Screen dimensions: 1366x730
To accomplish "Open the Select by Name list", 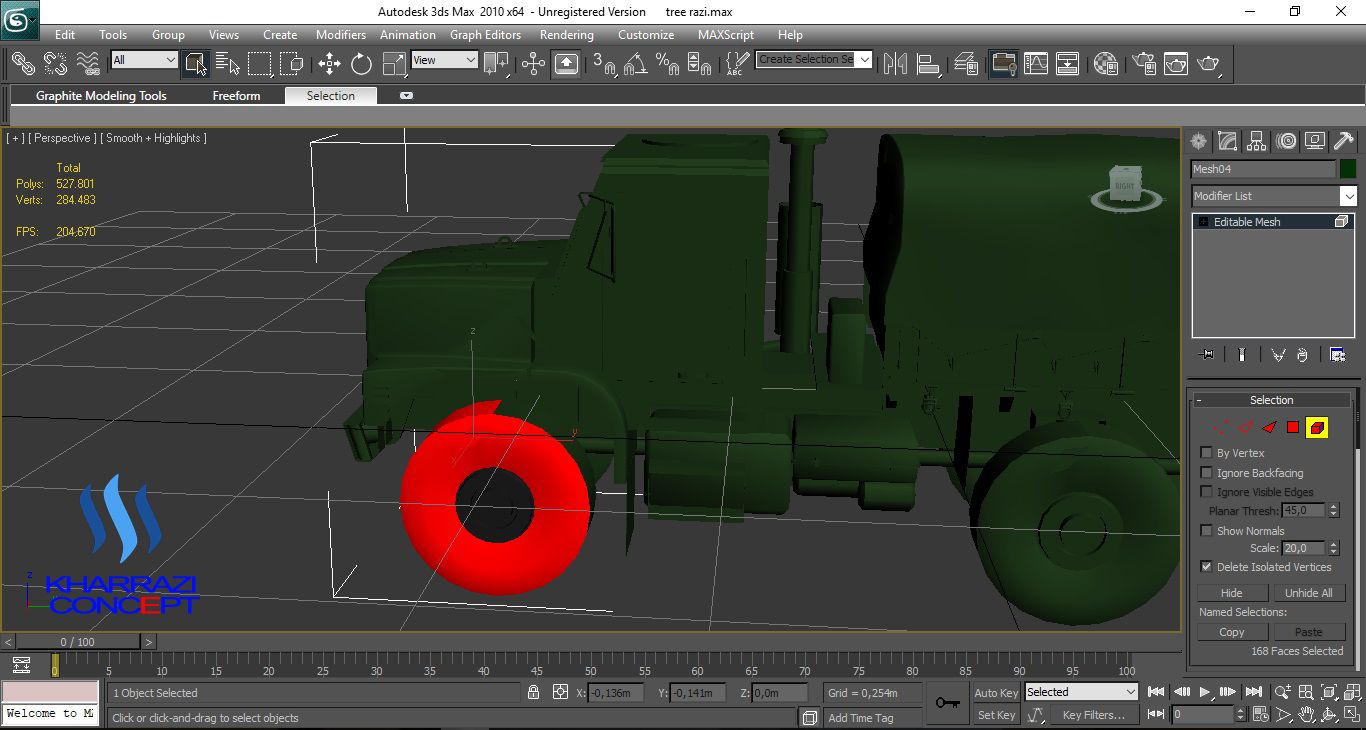I will click(227, 64).
